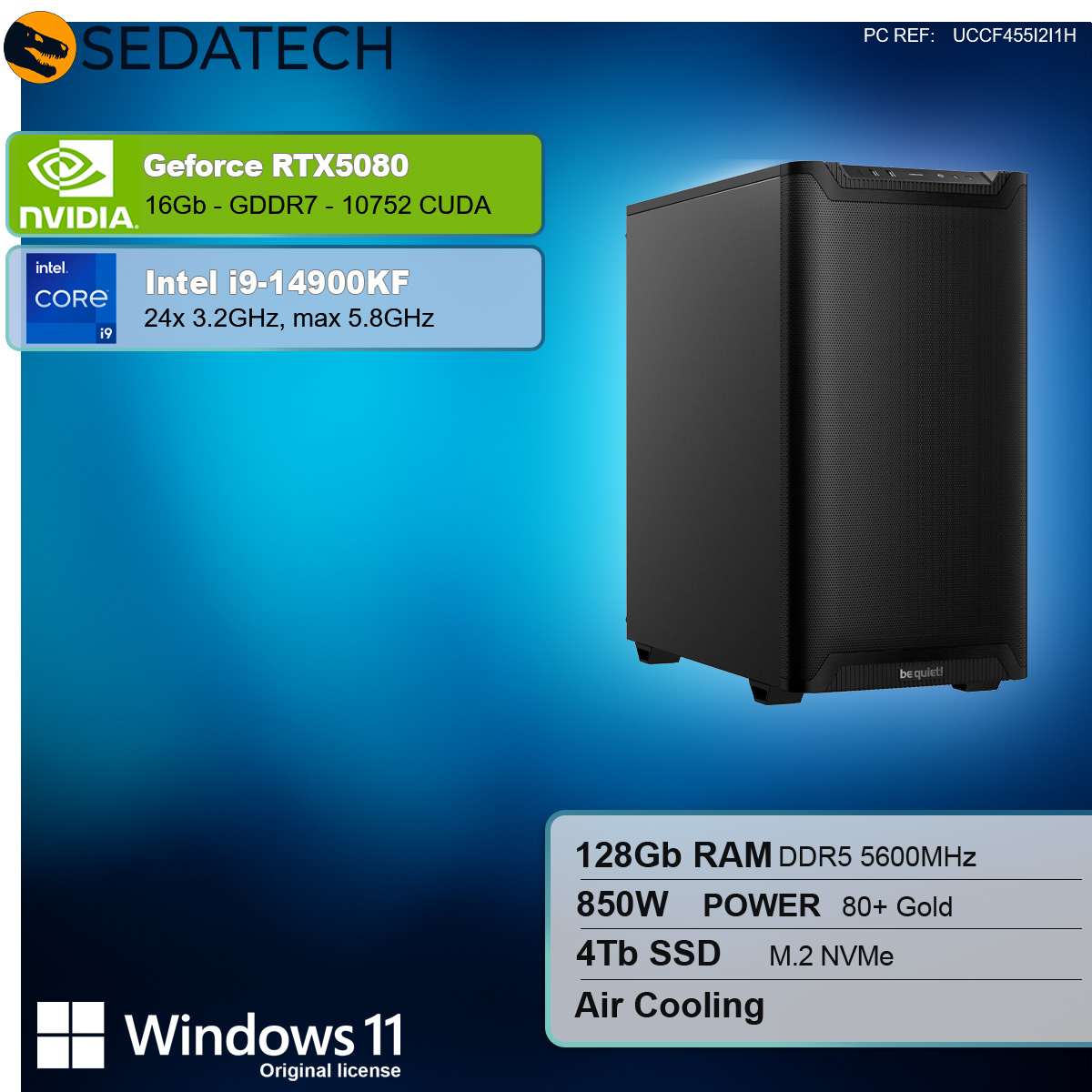The height and width of the screenshot is (1092, 1092).
Task: Select the 128Gb RAM spec row
Action: [x=828, y=856]
